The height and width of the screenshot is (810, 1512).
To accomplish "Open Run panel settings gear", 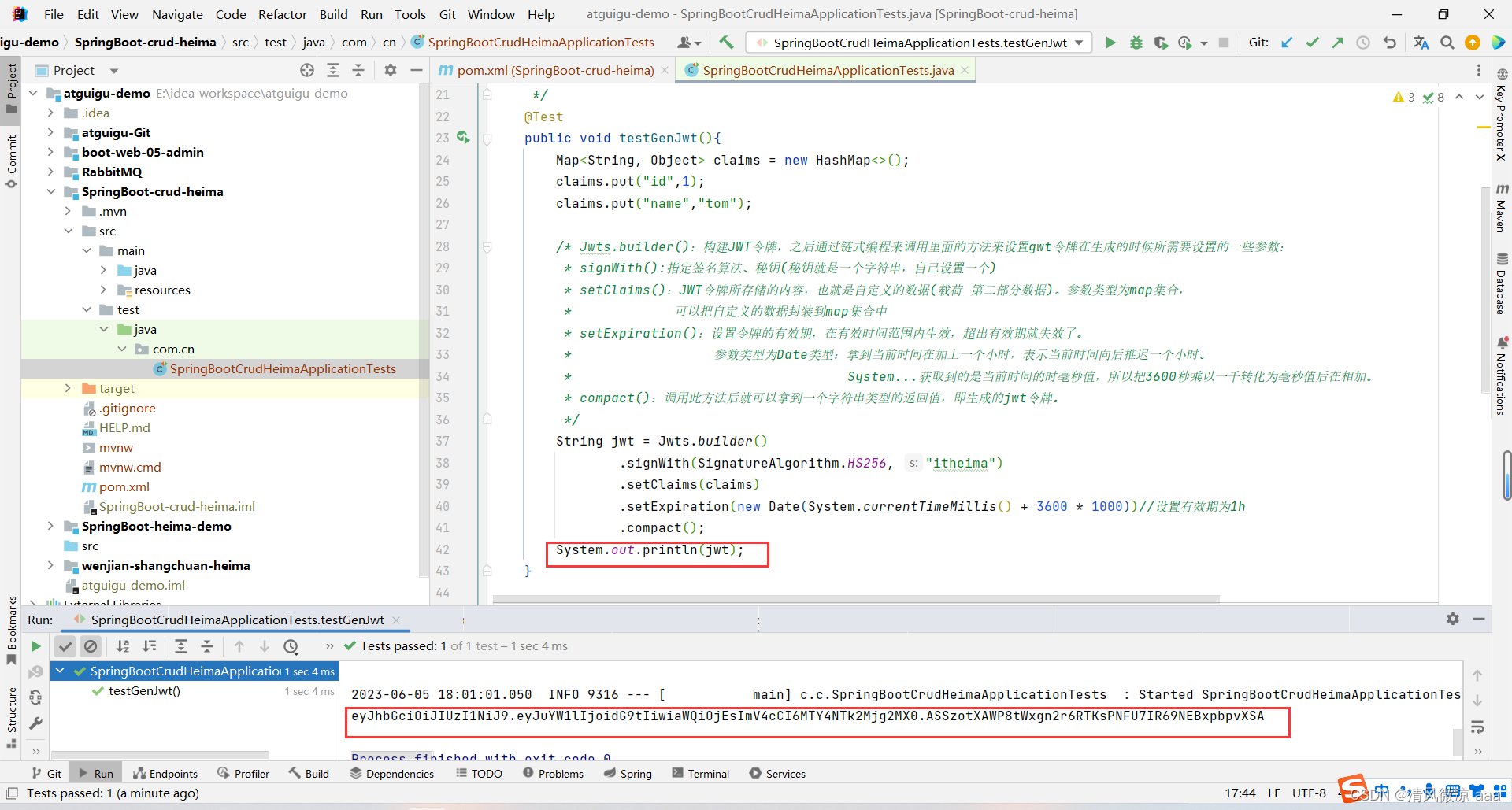I will (1453, 620).
